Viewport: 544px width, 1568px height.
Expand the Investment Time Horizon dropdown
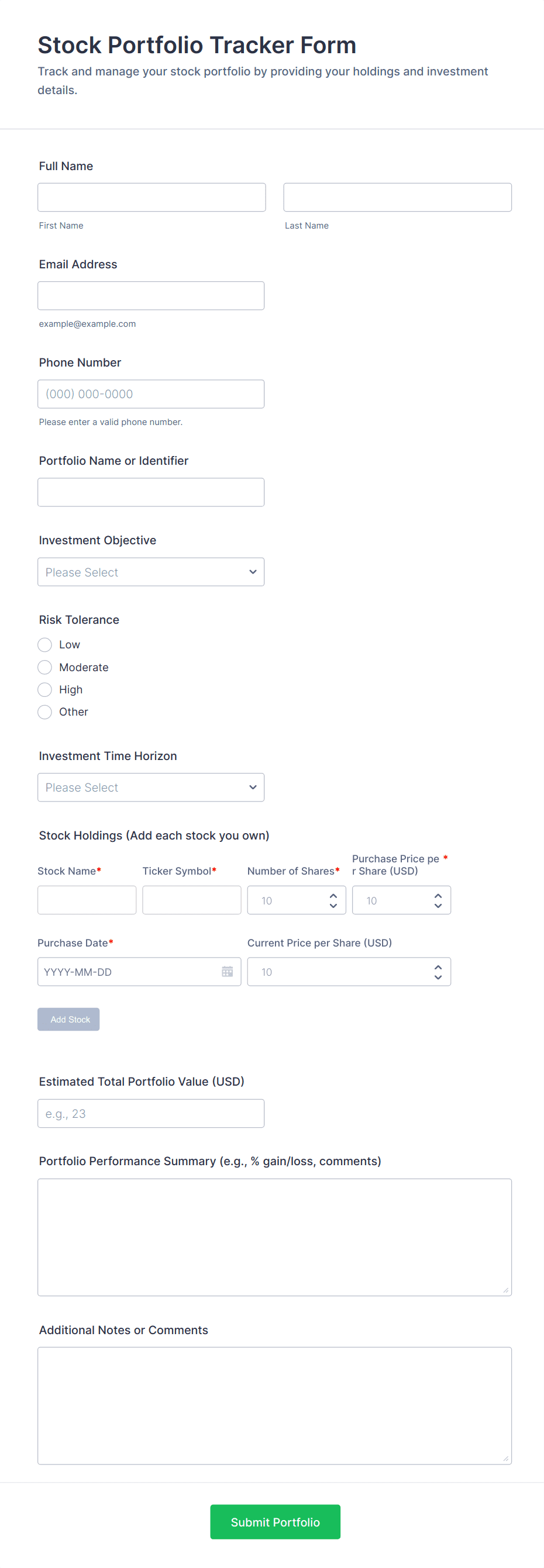pyautogui.click(x=150, y=787)
